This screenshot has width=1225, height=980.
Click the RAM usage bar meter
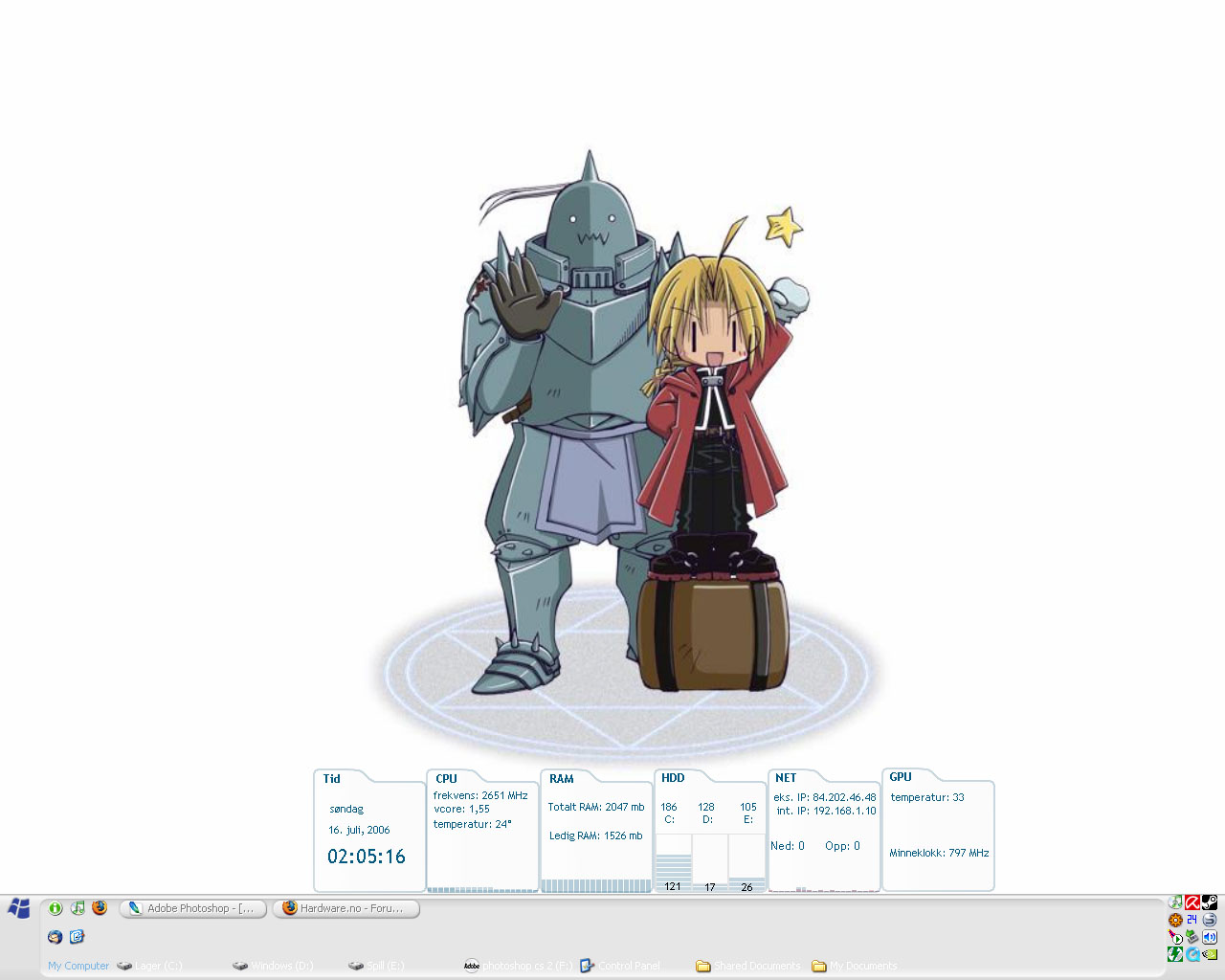coord(596,886)
